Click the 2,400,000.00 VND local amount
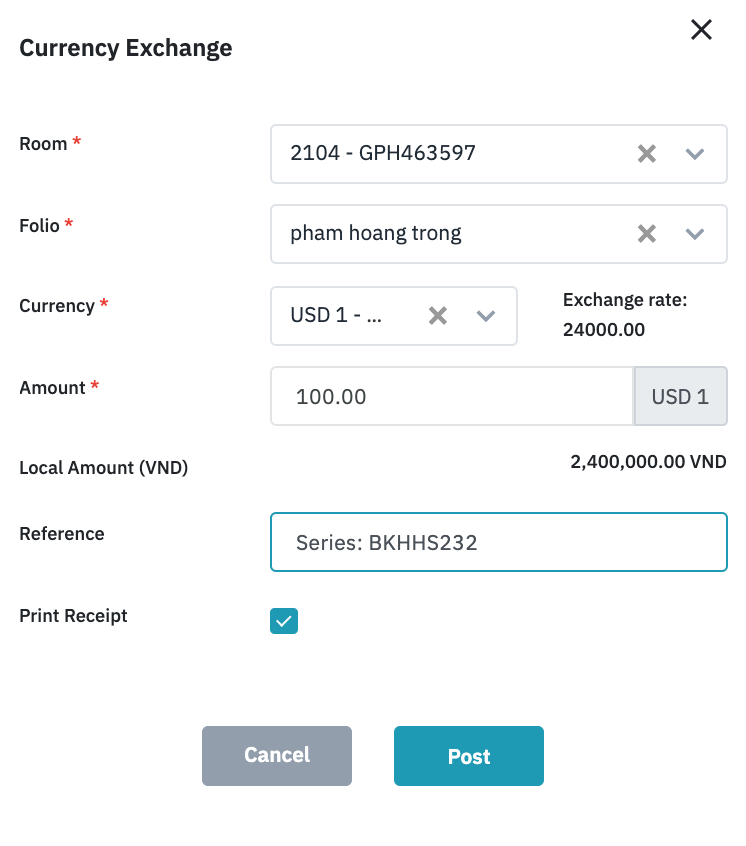746x846 pixels. point(648,462)
